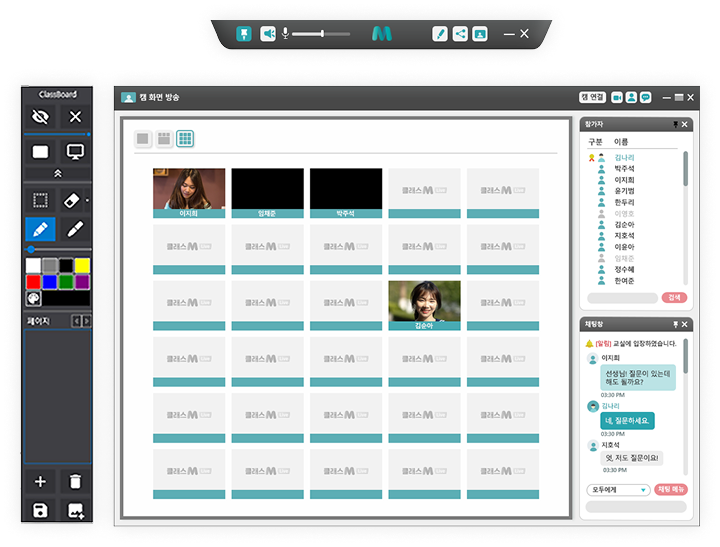Save the board with the floppy disk icon
The width and height of the screenshot is (720, 547).
pyautogui.click(x=41, y=511)
